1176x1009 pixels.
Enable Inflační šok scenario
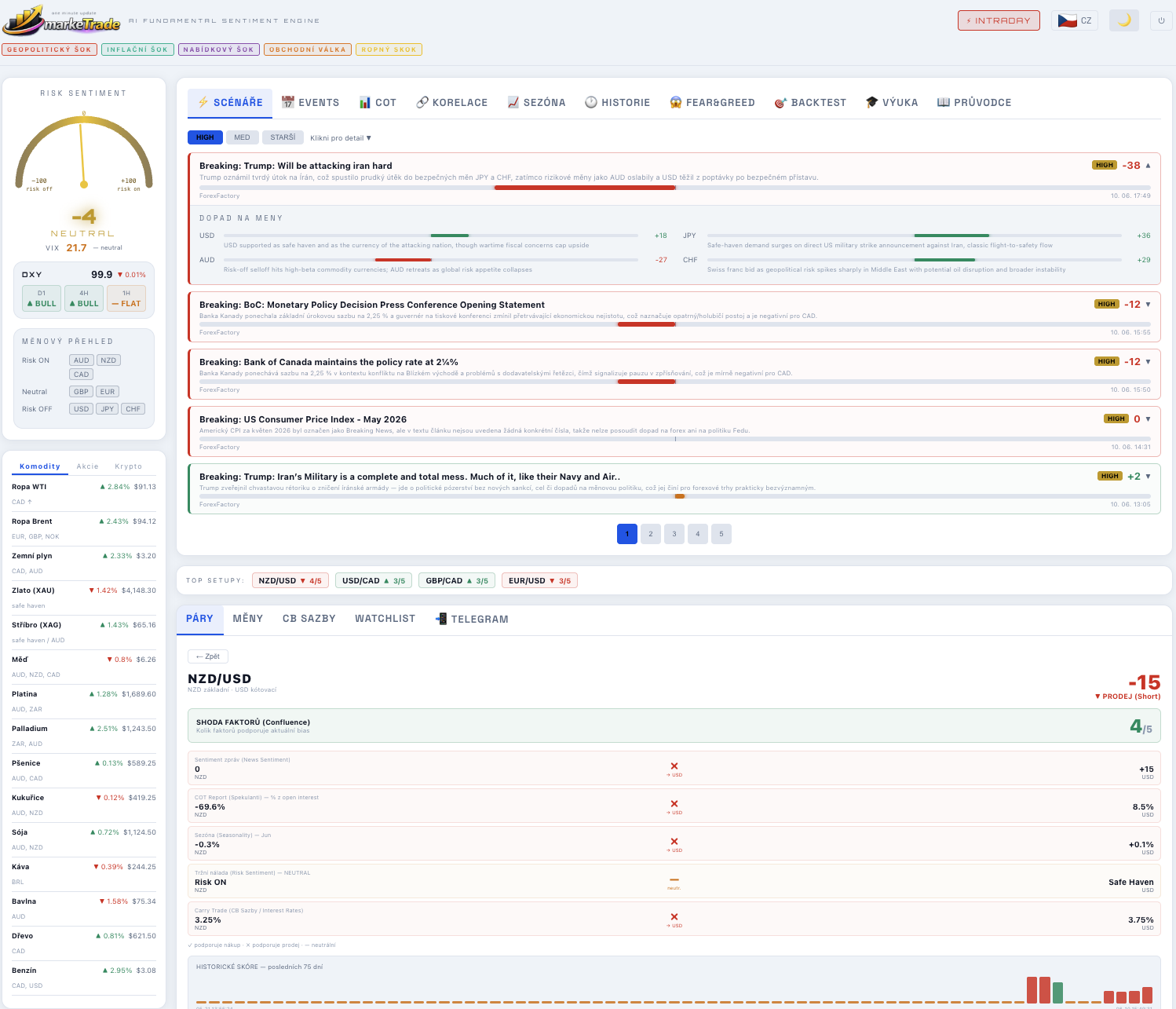click(137, 49)
